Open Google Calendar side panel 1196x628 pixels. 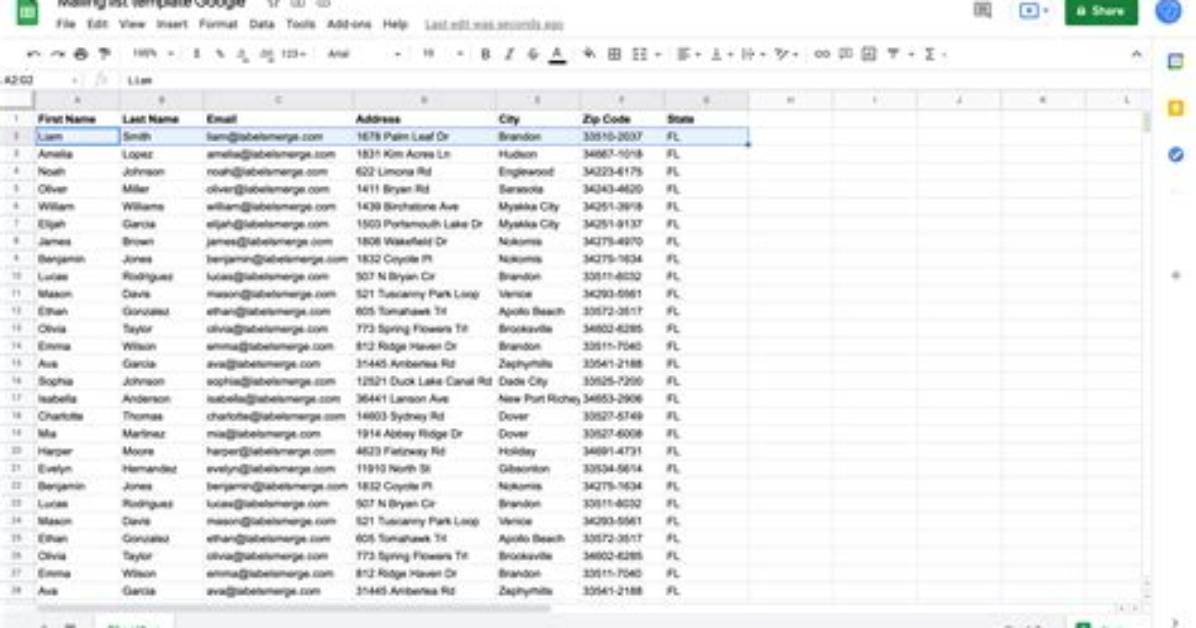click(x=1175, y=63)
